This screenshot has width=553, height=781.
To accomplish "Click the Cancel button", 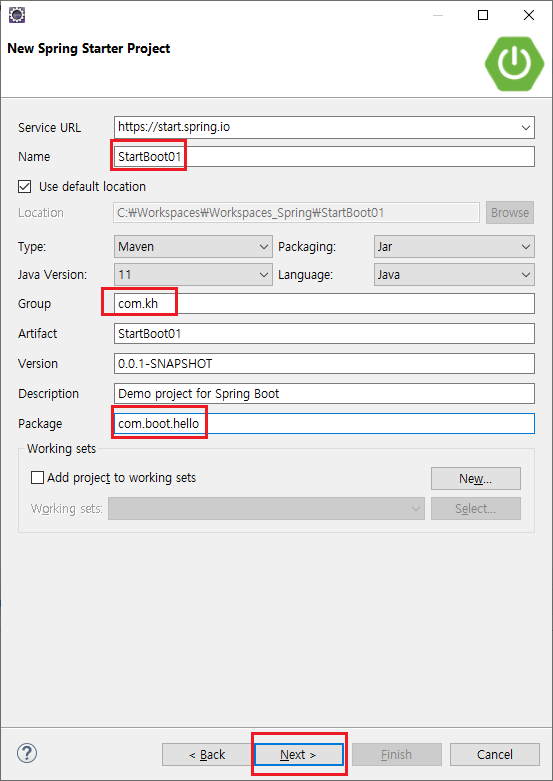I will [495, 755].
